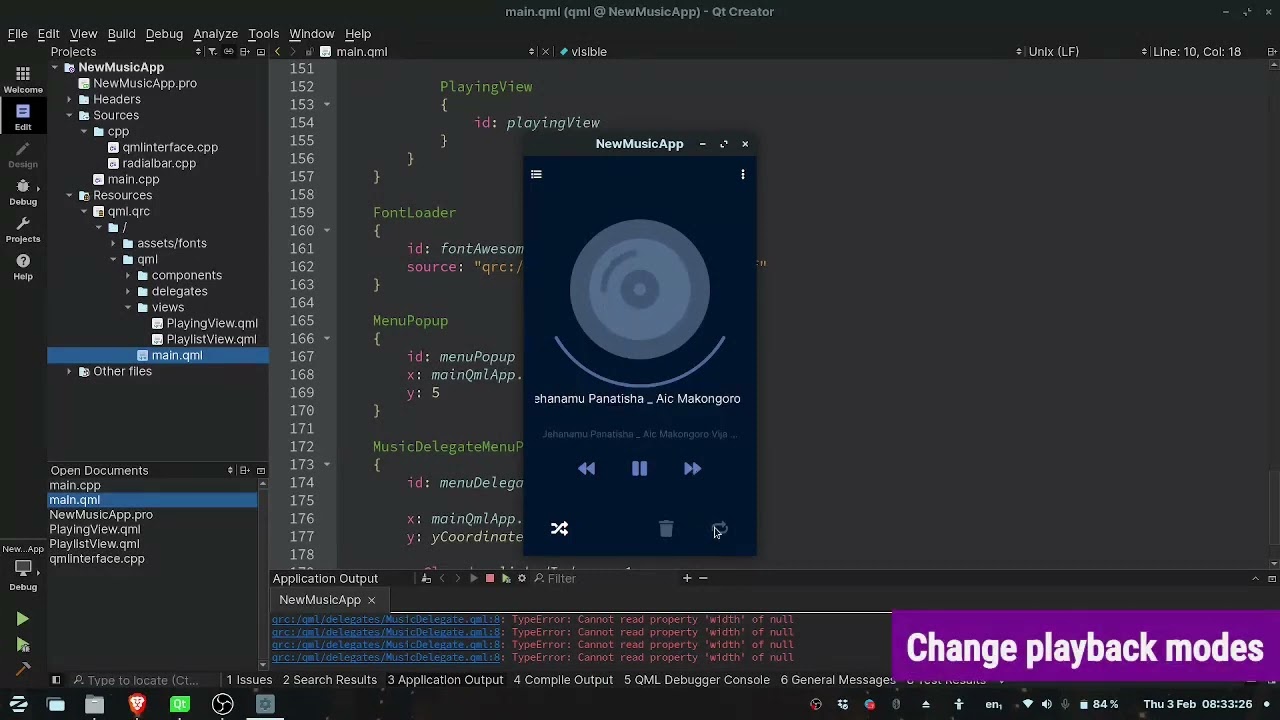Collapse the NewMusicApp project root
Image resolution: width=1280 pixels, height=720 pixels.
click(x=55, y=68)
